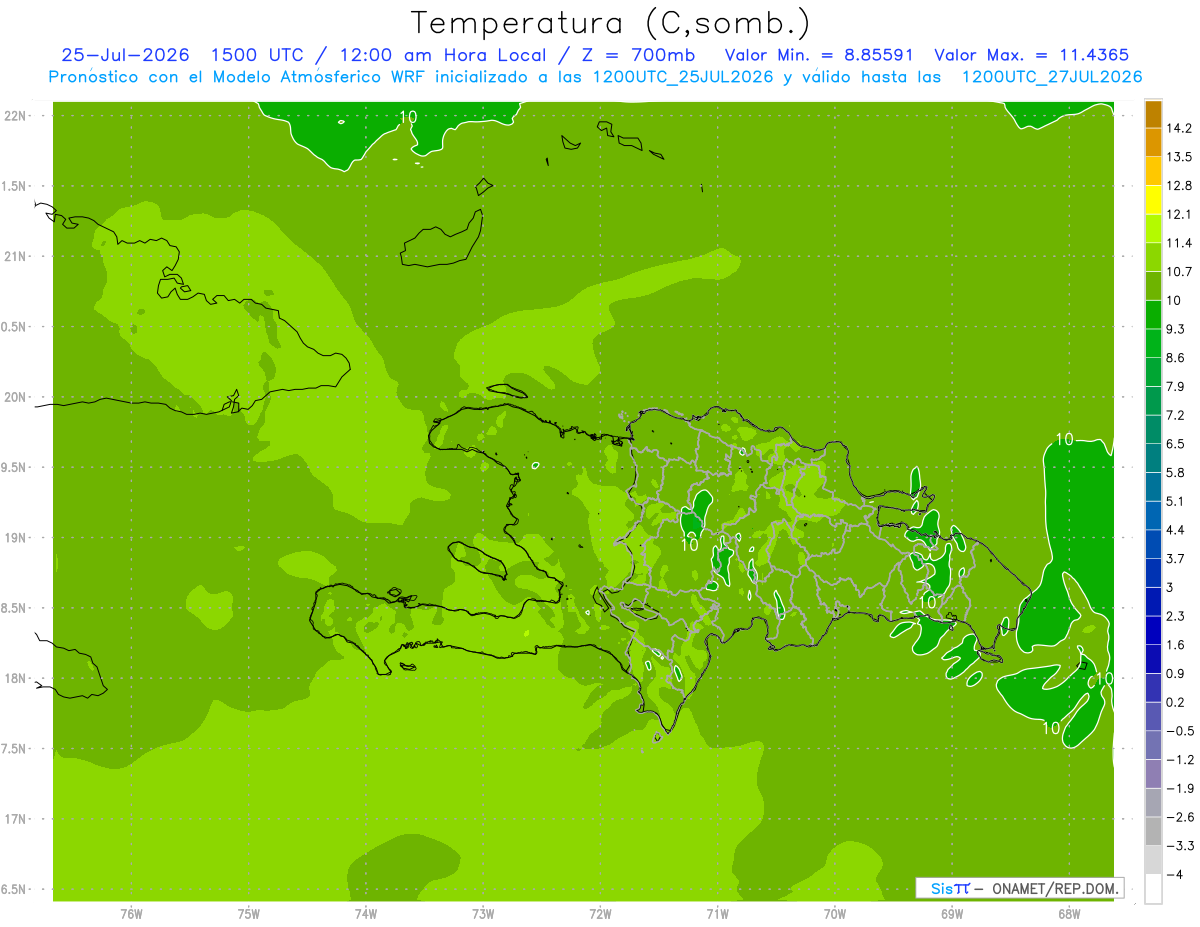Click the legend value "10.7"
Image resolution: width=1200 pixels, height=927 pixels.
tap(1179, 272)
